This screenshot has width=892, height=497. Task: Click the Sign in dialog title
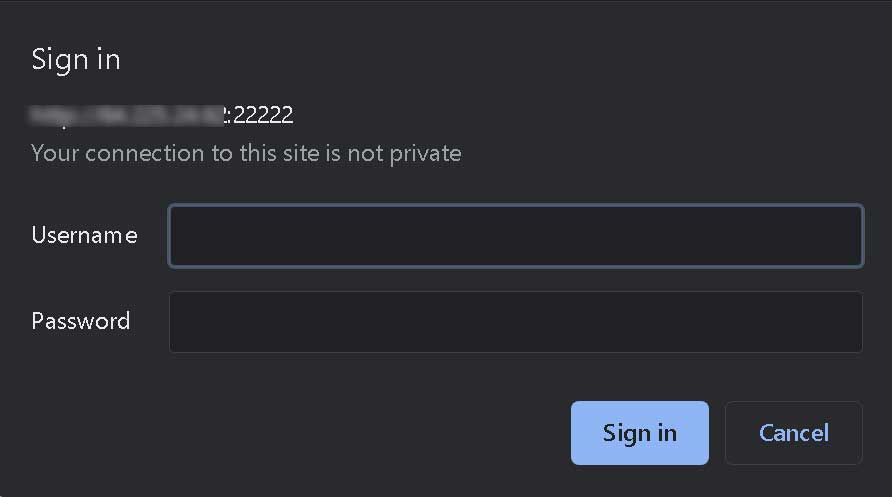pyautogui.click(x=76, y=59)
